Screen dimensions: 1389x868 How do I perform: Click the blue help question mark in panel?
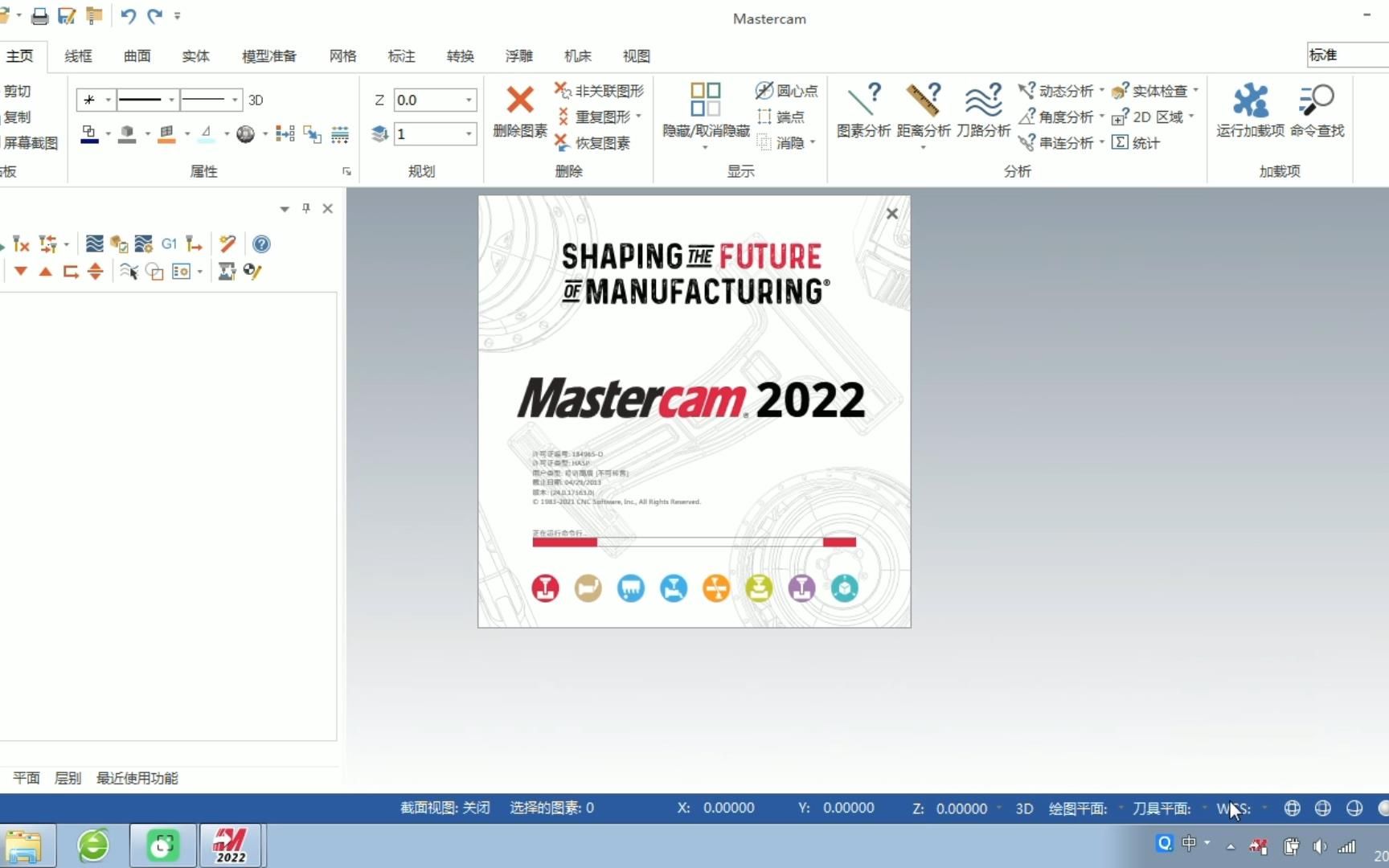261,244
